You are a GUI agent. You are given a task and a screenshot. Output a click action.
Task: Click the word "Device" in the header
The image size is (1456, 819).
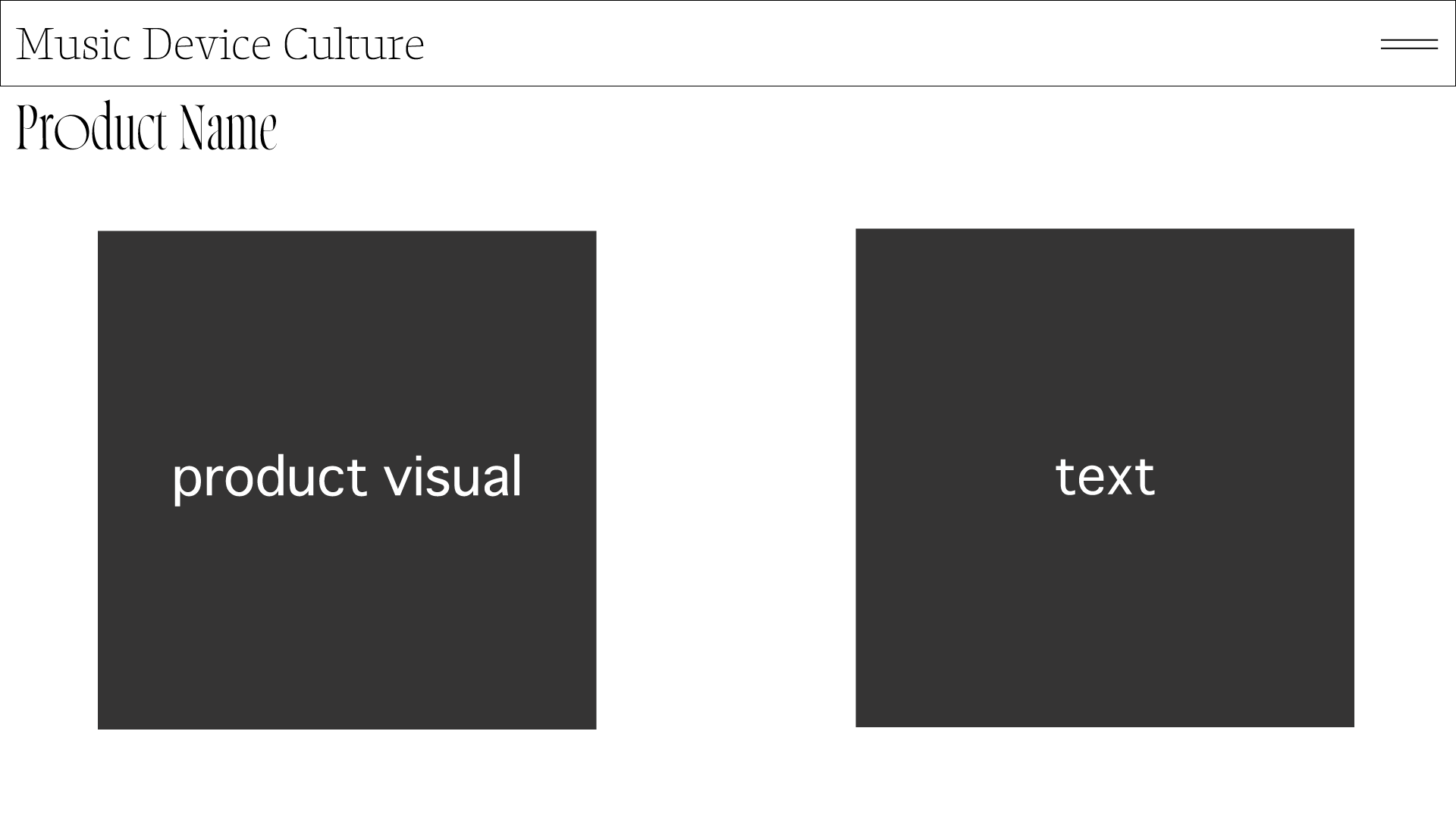click(x=206, y=44)
